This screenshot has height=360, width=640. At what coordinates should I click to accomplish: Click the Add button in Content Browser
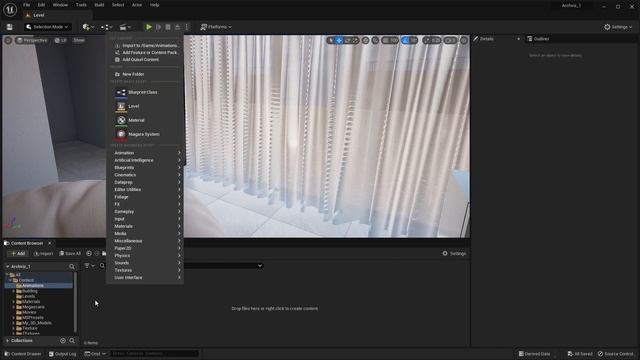pyautogui.click(x=18, y=253)
